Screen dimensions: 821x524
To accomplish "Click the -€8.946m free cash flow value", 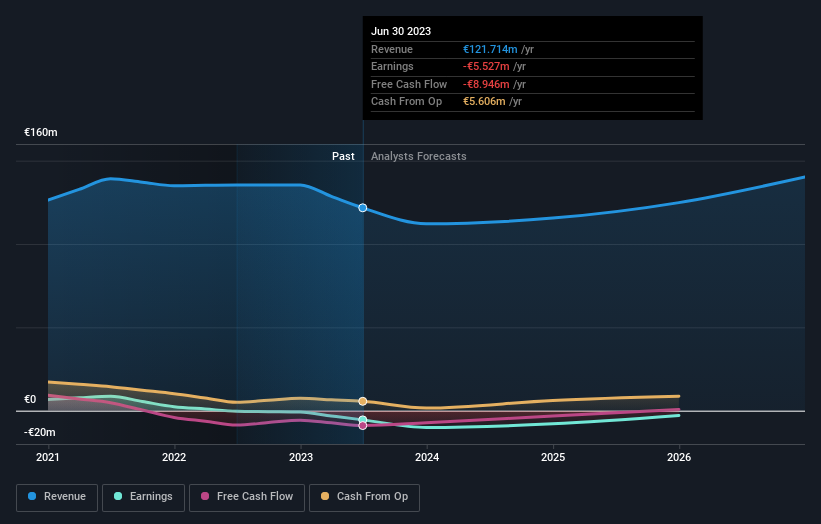I will 486,84.
